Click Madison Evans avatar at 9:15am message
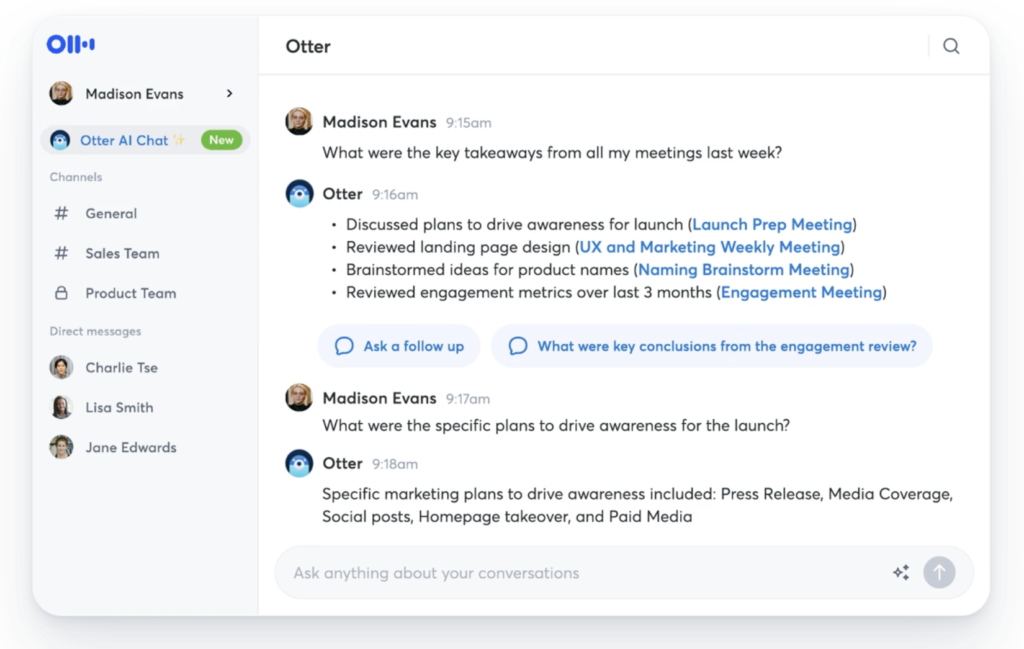This screenshot has width=1024, height=649. tap(299, 121)
